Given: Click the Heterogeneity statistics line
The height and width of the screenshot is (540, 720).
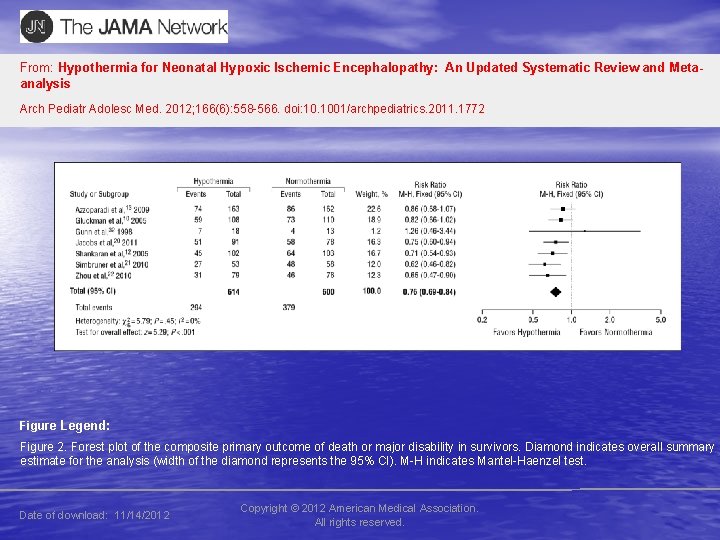Looking at the screenshot, I should [138, 321].
